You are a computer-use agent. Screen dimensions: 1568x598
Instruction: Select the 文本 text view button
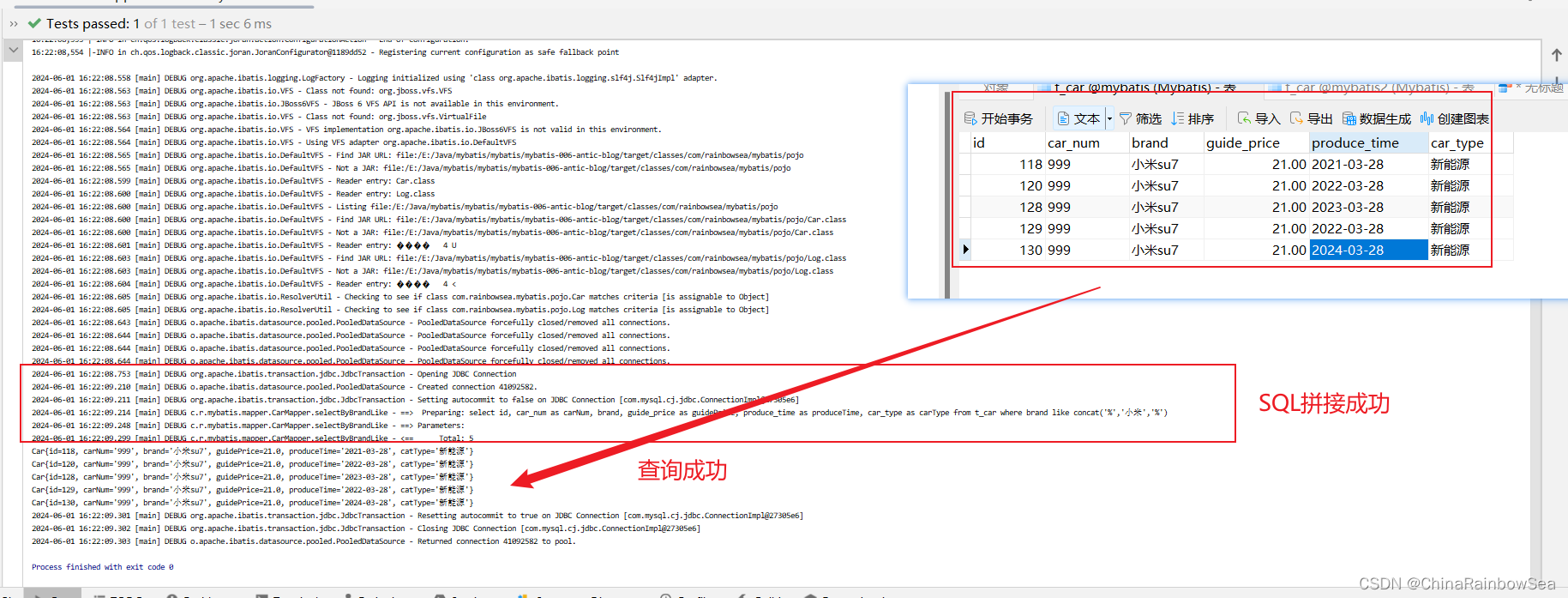click(x=1078, y=118)
